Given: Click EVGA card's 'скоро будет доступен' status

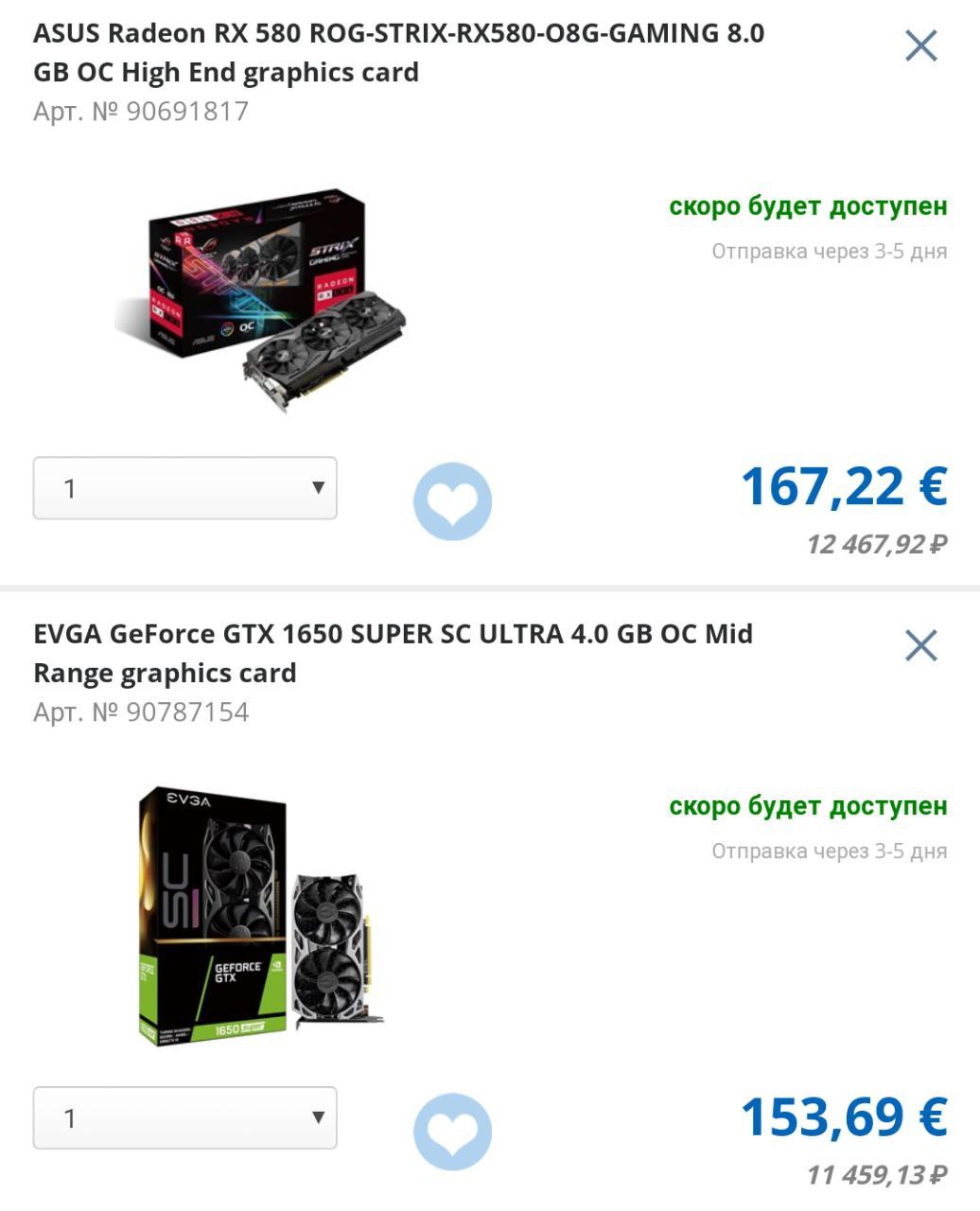Looking at the screenshot, I should [x=808, y=806].
